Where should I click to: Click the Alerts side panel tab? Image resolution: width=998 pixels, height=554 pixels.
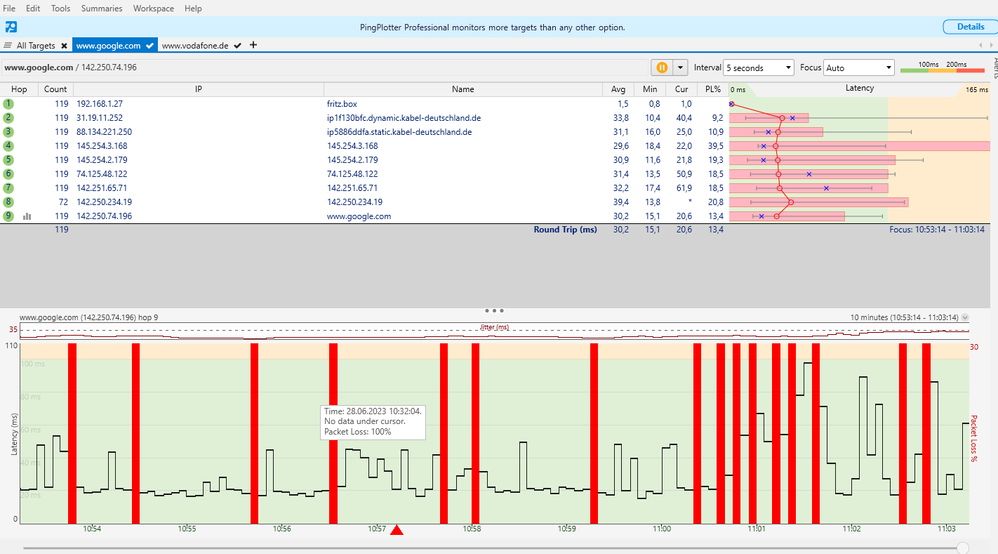pyautogui.click(x=994, y=67)
